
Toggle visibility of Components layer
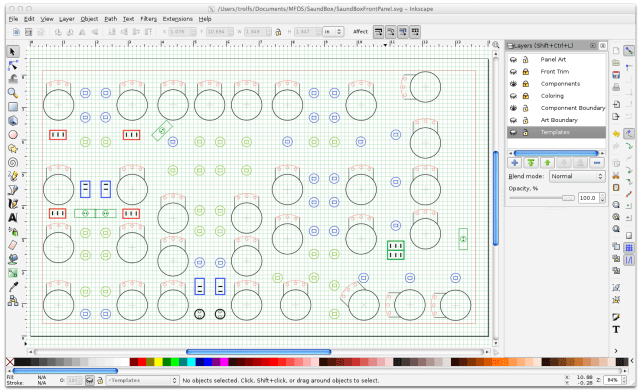513,84
